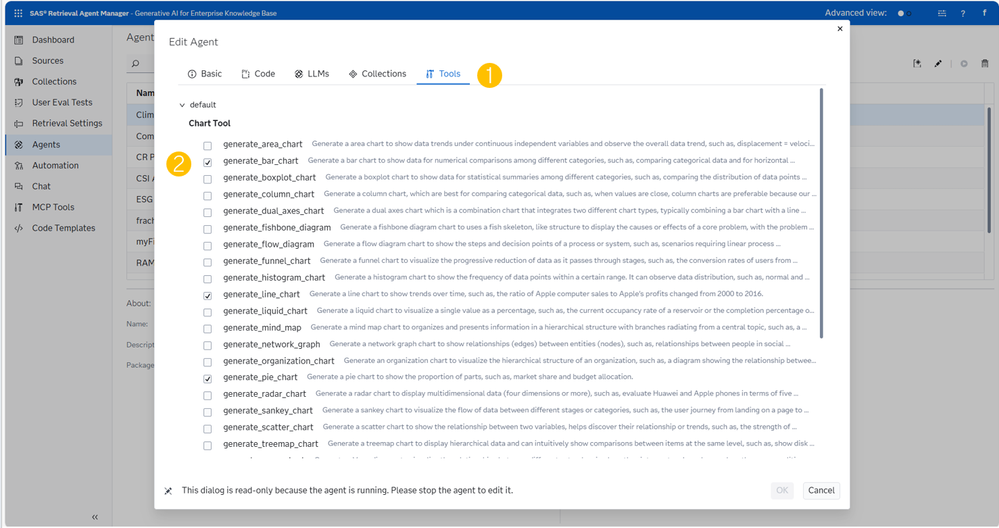Click the user profile 'f' icon

pyautogui.click(x=984, y=13)
